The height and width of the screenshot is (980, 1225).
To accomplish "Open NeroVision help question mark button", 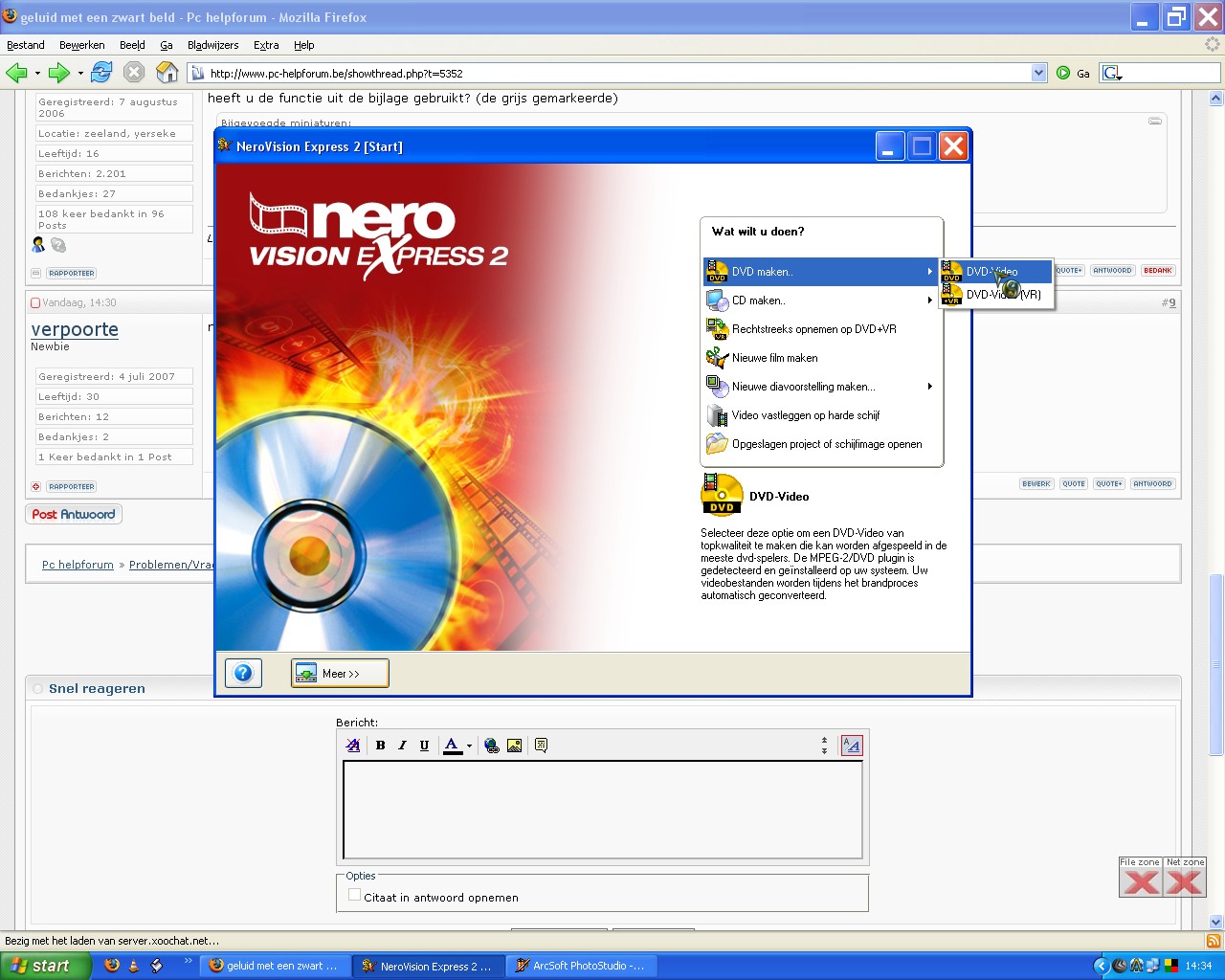I will 243,673.
